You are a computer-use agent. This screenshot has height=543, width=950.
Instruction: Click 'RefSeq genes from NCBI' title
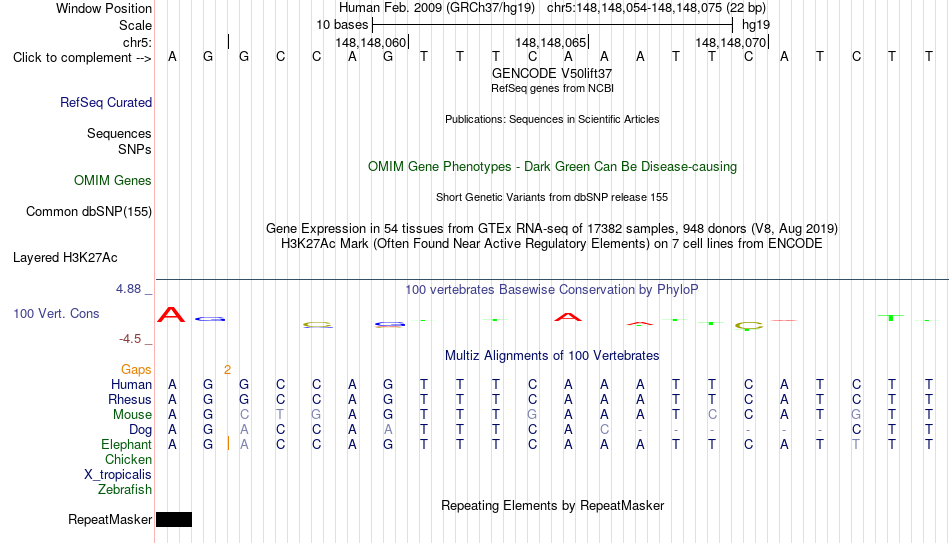coord(553,88)
